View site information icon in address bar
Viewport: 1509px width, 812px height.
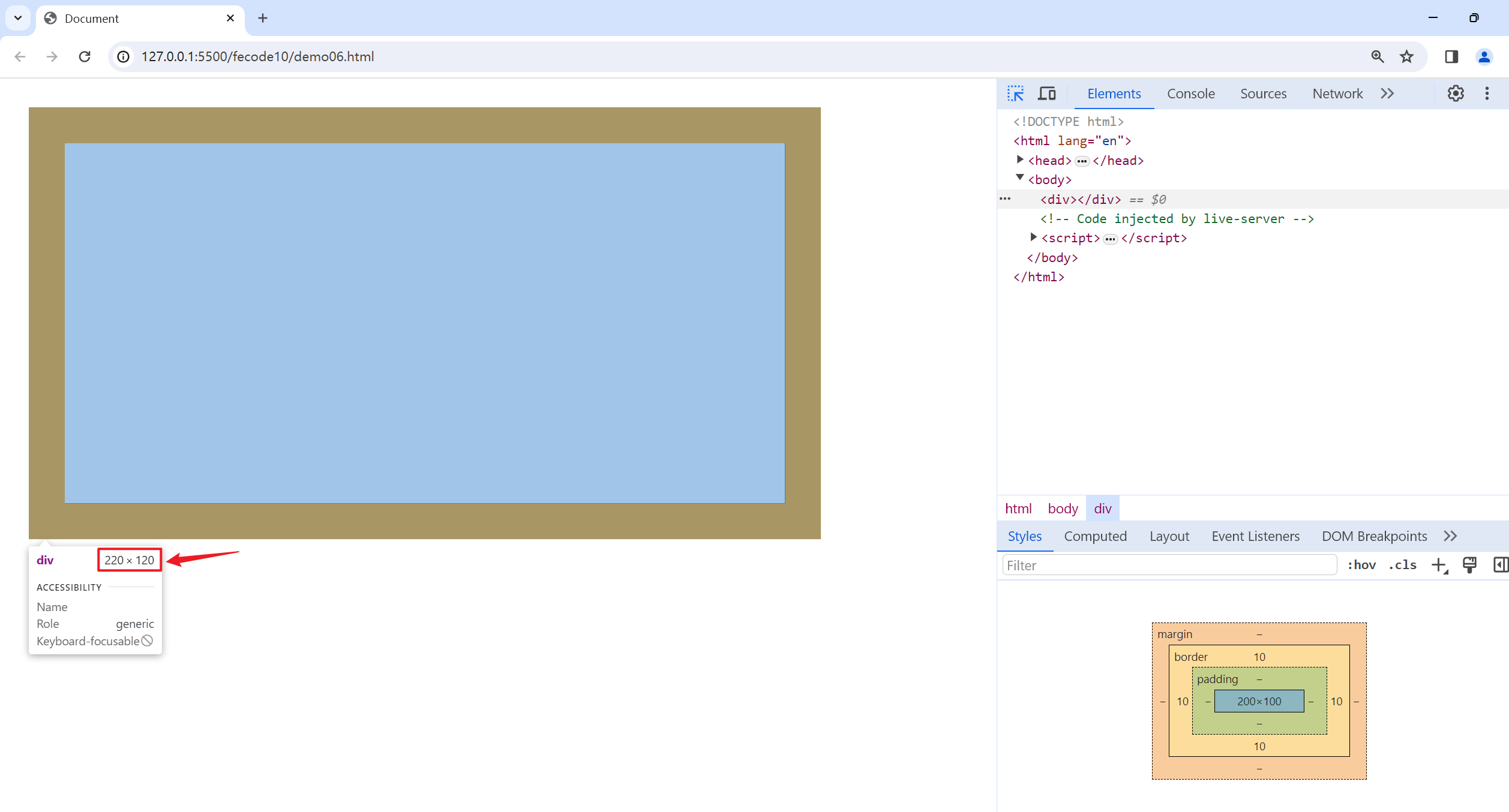click(x=123, y=56)
